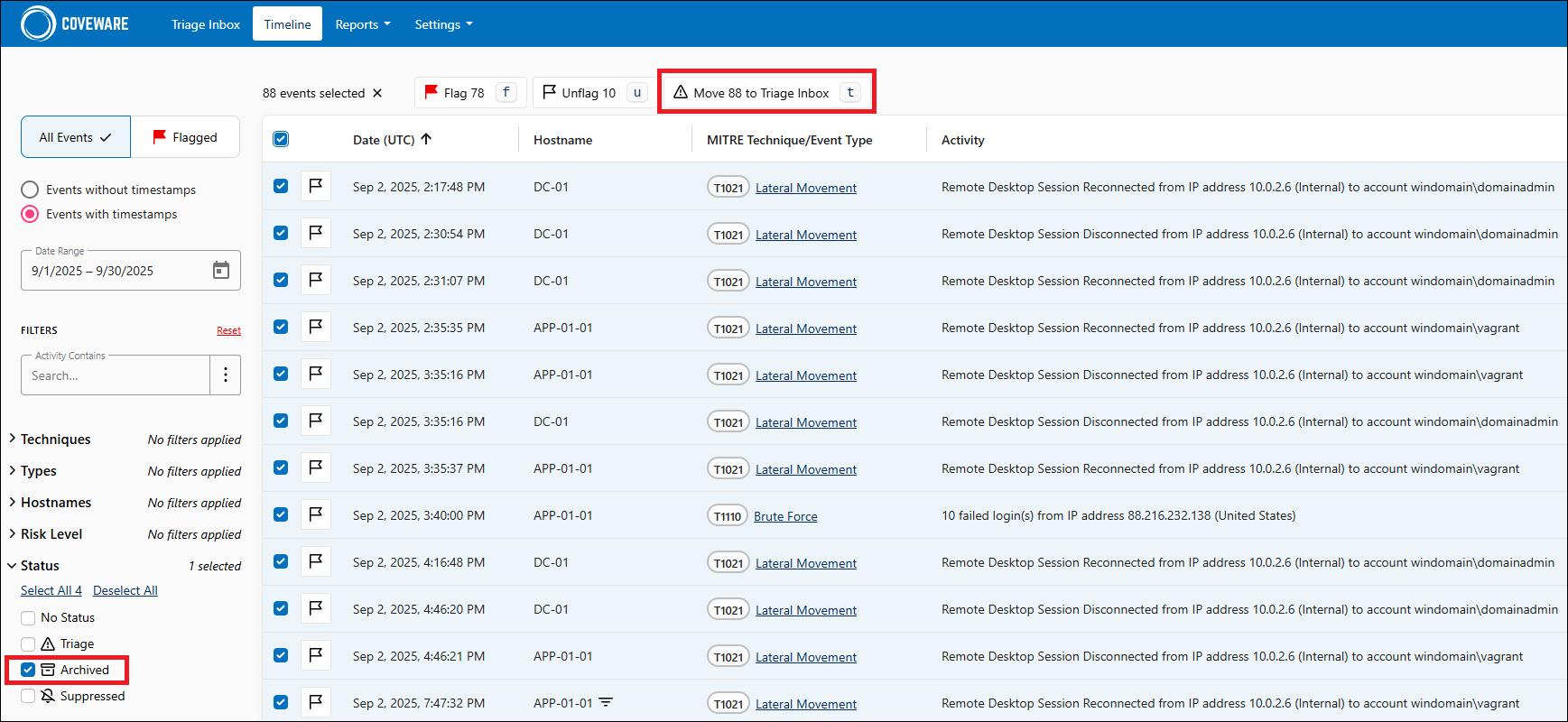The image size is (1568, 722).
Task: Flag the APP-01-01 3:35:16 PM event
Action: coord(316,374)
